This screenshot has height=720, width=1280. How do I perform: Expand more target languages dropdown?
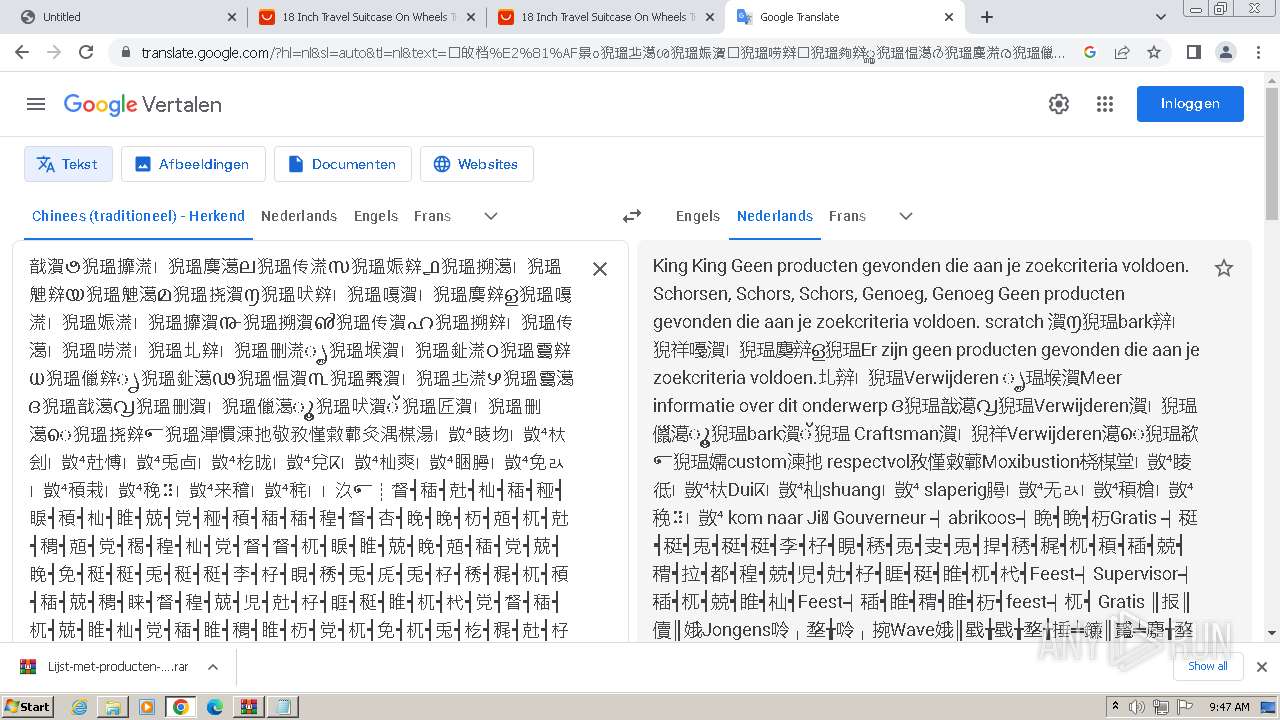coord(906,216)
